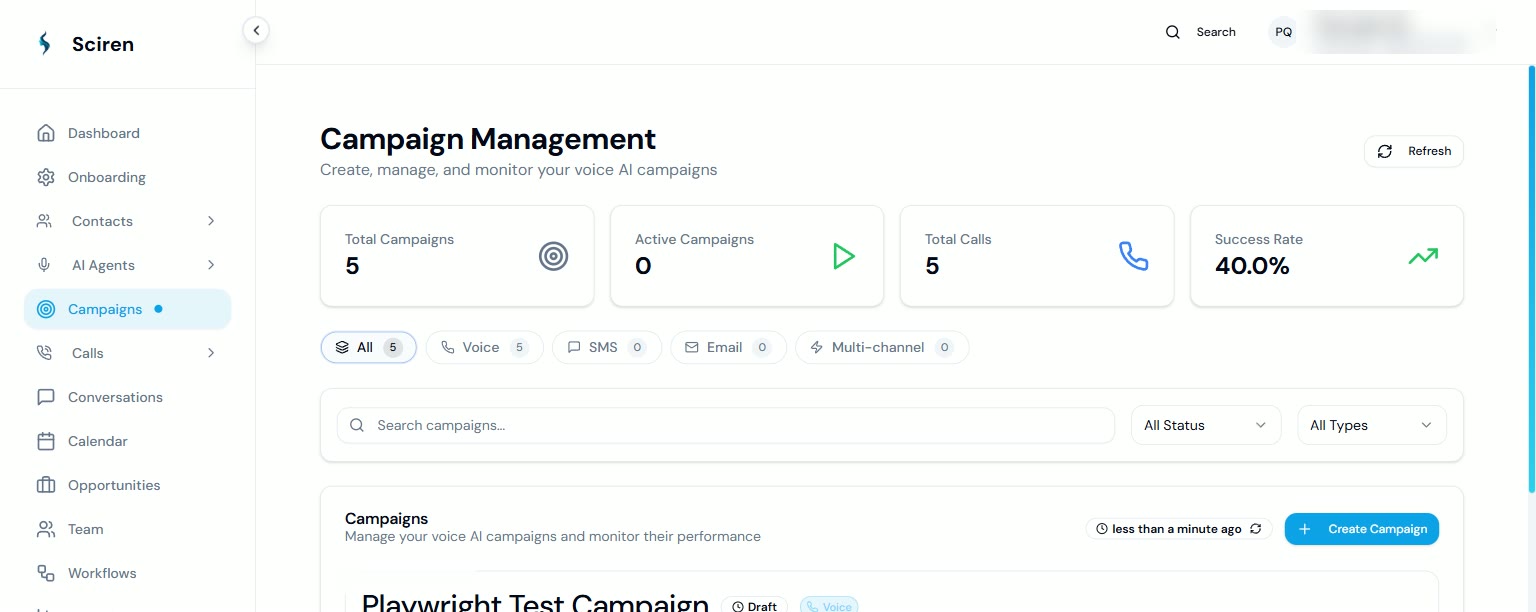Click the AI Agents microphone icon

tap(45, 265)
